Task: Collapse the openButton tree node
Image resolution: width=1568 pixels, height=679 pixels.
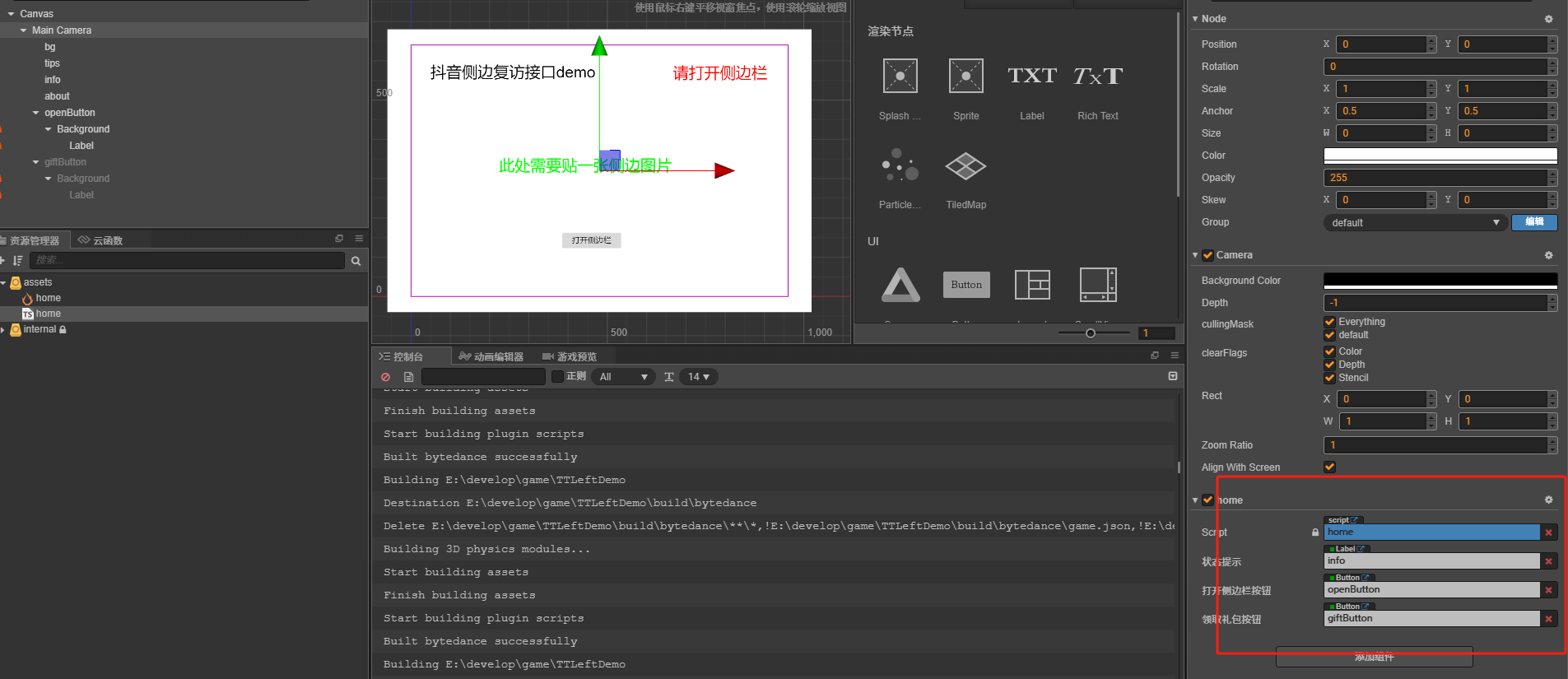Action: coord(35,113)
